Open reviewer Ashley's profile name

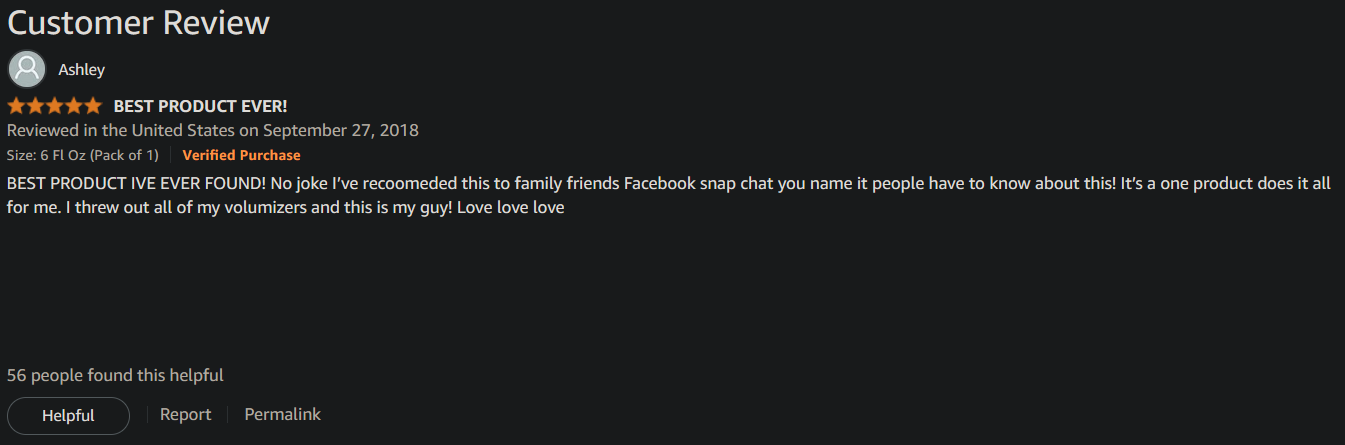pos(81,70)
